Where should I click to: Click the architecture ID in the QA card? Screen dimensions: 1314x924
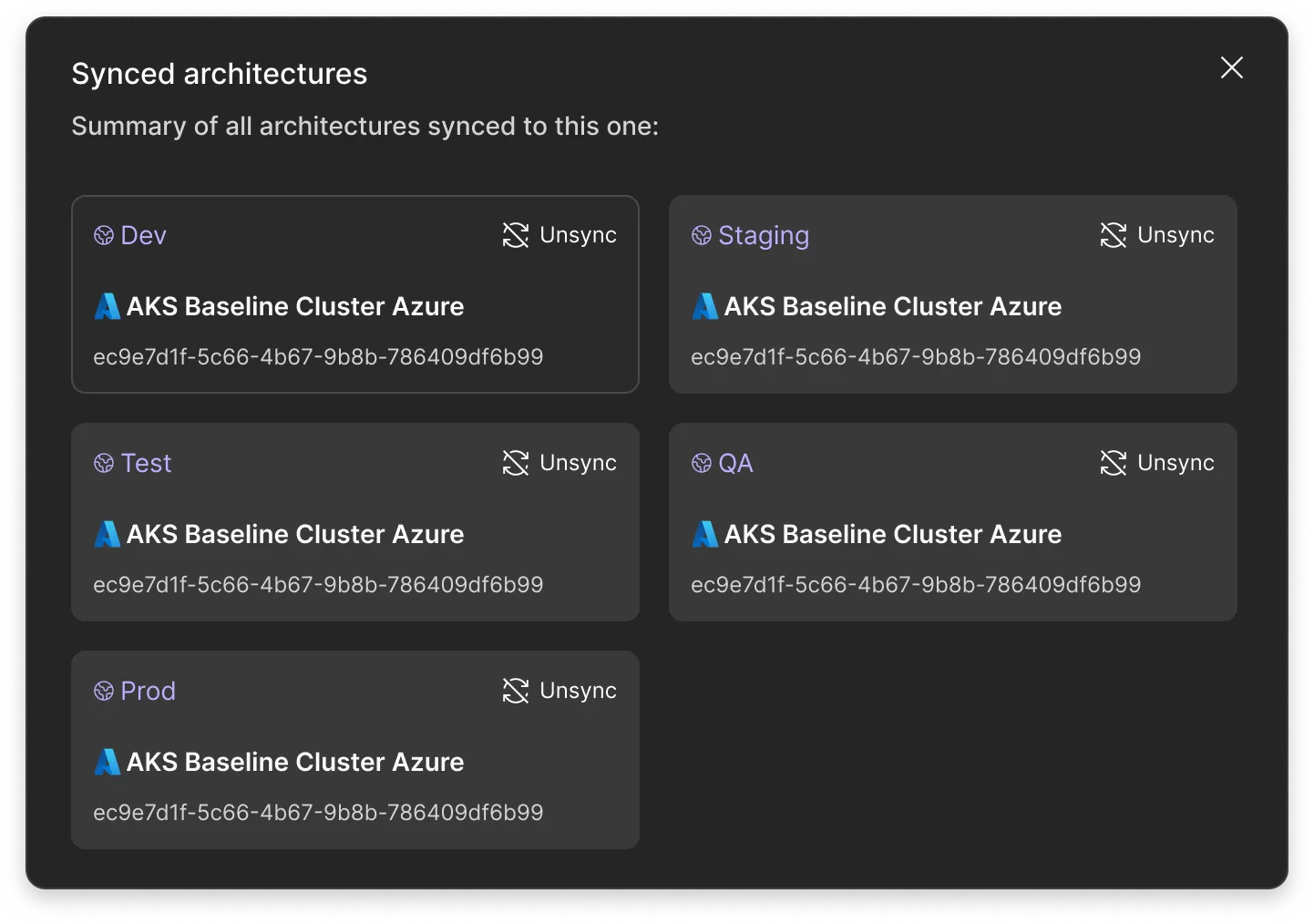pos(916,585)
